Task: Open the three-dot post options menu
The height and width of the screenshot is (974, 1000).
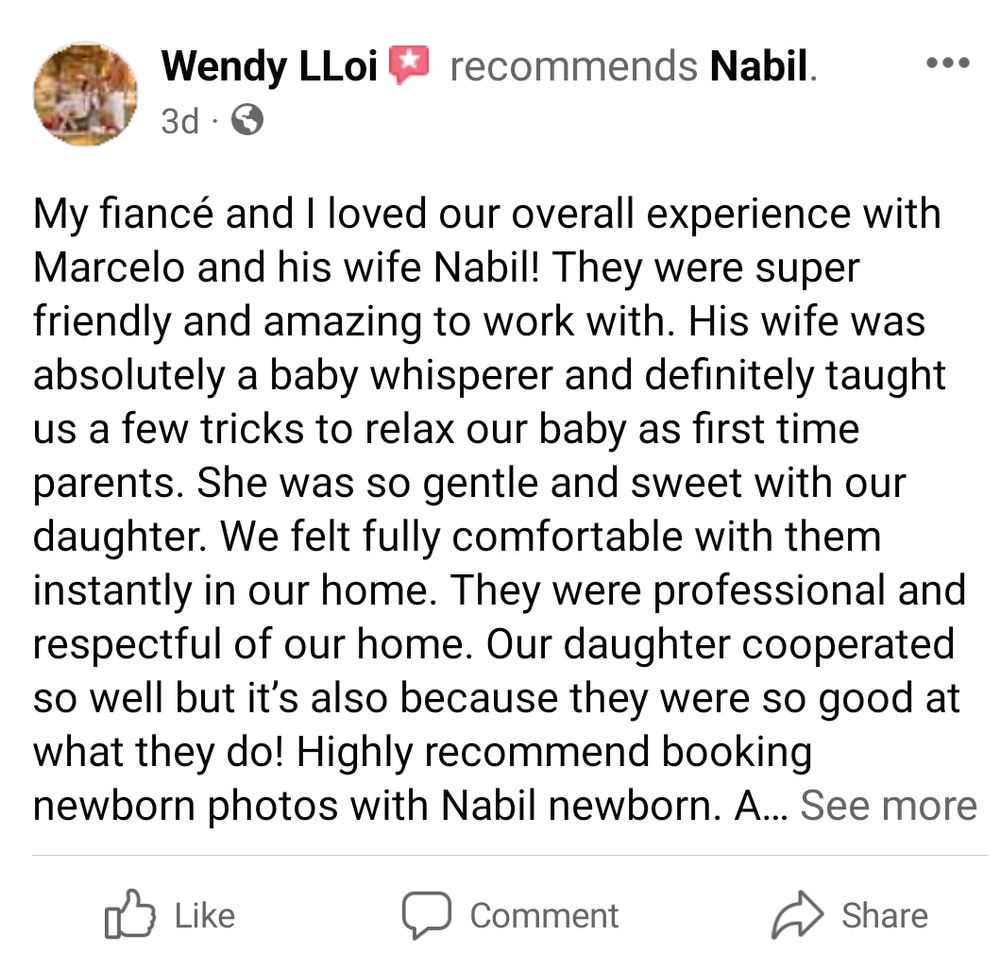Action: click(x=948, y=63)
